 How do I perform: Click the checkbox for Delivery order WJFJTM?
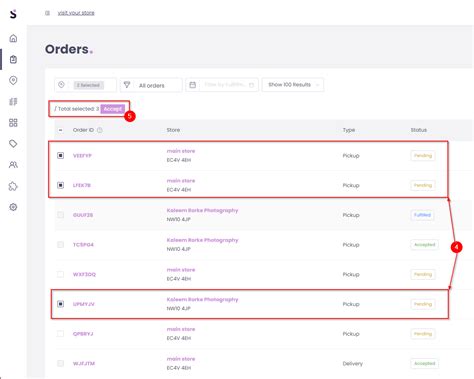click(60, 363)
